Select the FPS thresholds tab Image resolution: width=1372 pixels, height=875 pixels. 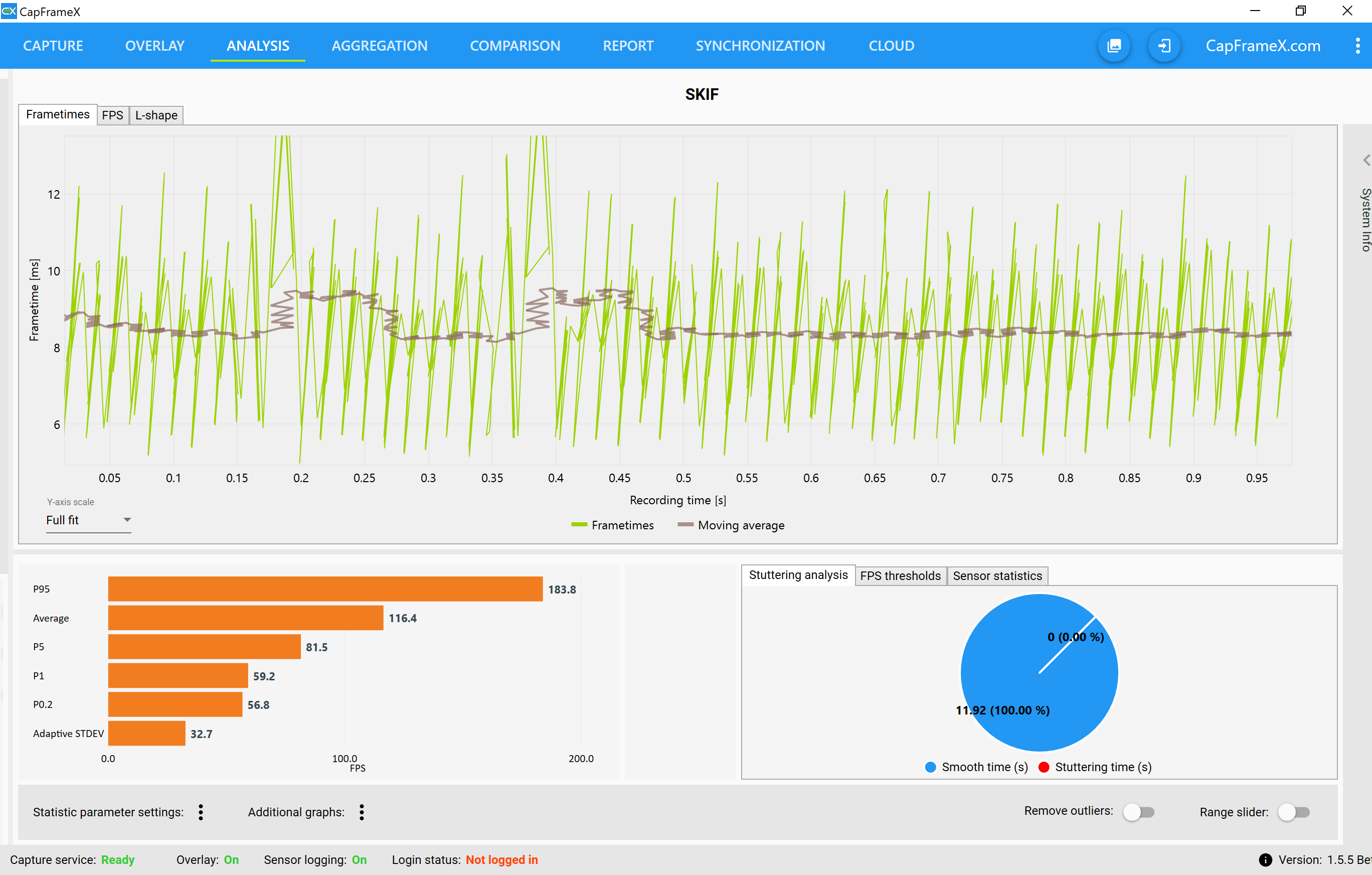pos(900,576)
